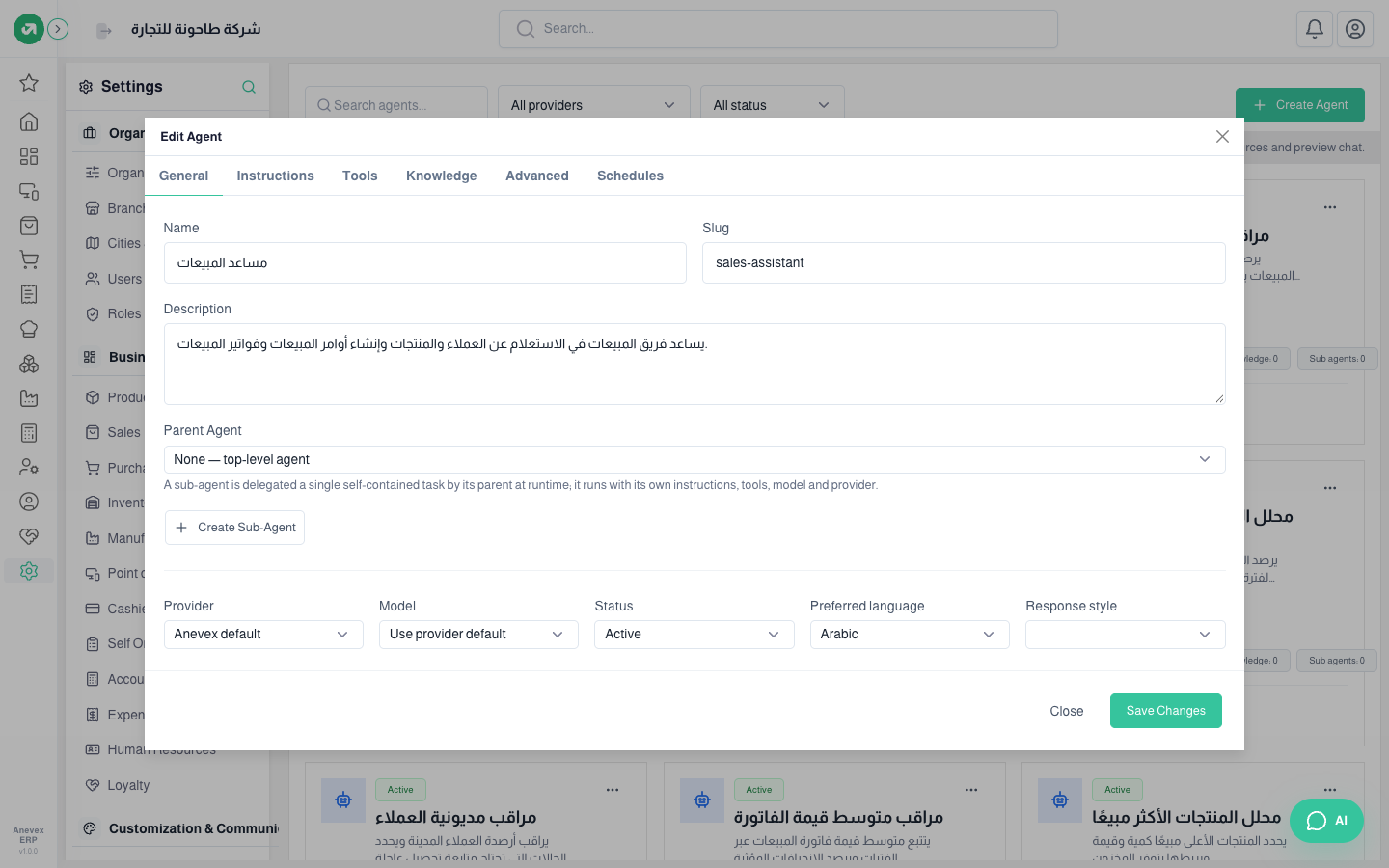Open the shopping cart module icon
This screenshot has height=868, width=1389.
click(x=29, y=259)
